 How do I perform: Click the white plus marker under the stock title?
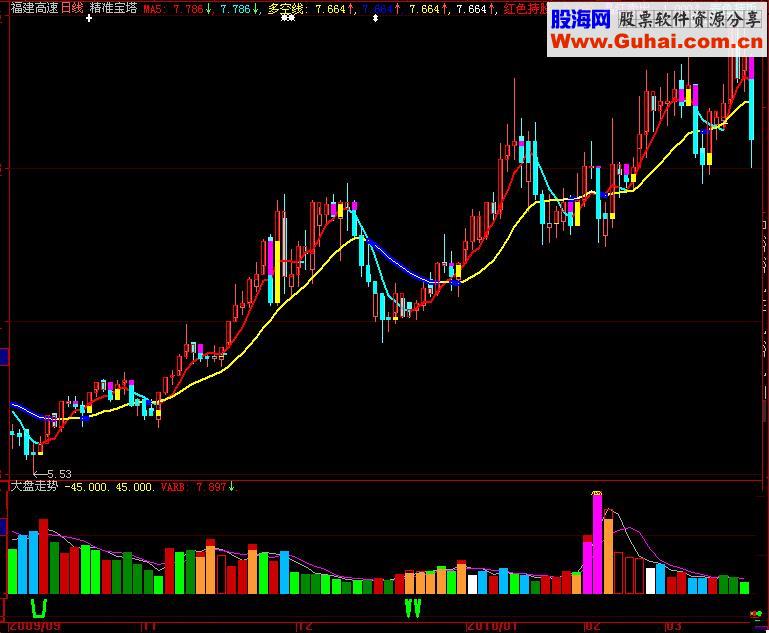89,18
